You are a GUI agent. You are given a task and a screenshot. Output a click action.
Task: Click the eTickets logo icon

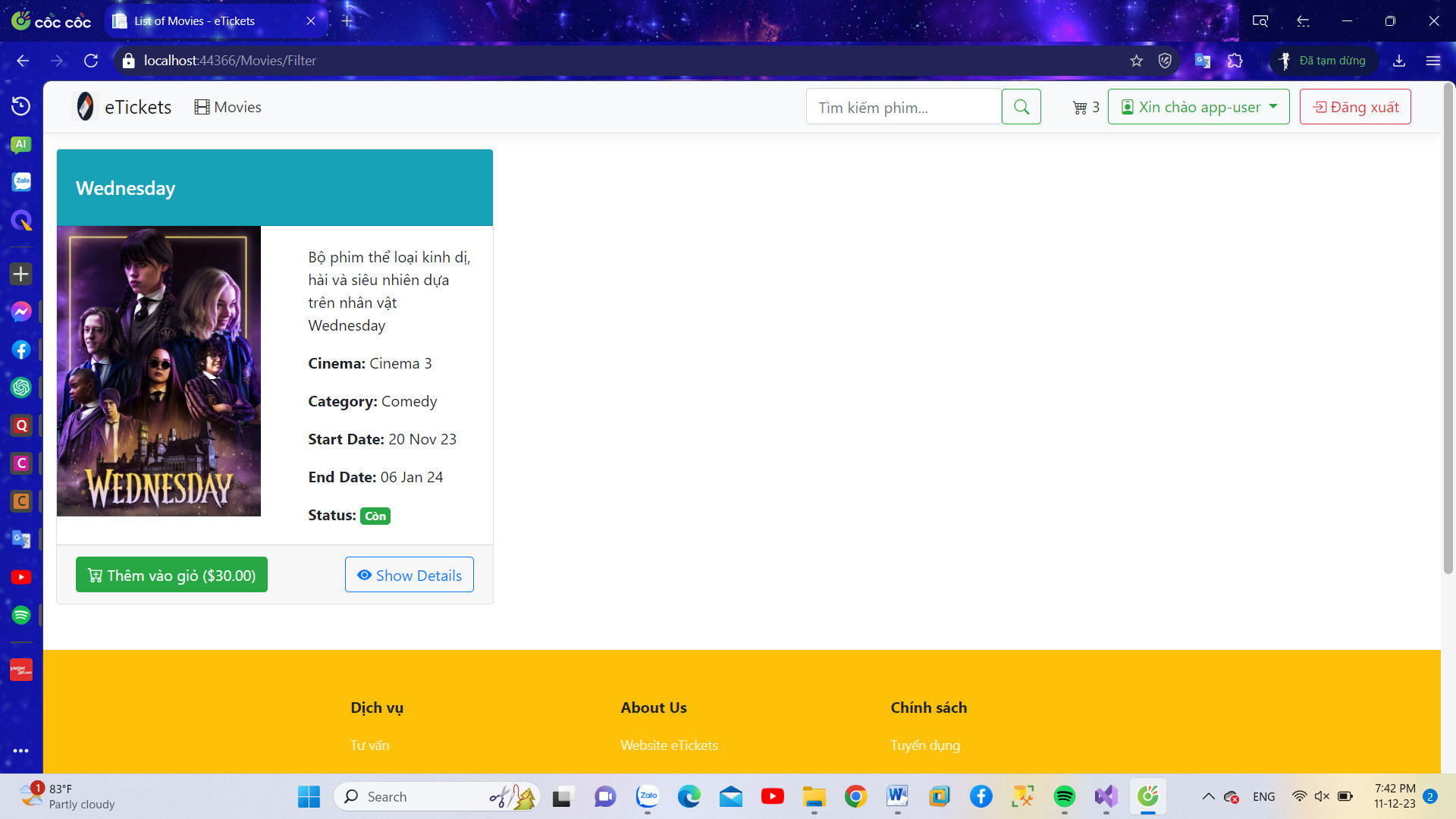tap(86, 106)
